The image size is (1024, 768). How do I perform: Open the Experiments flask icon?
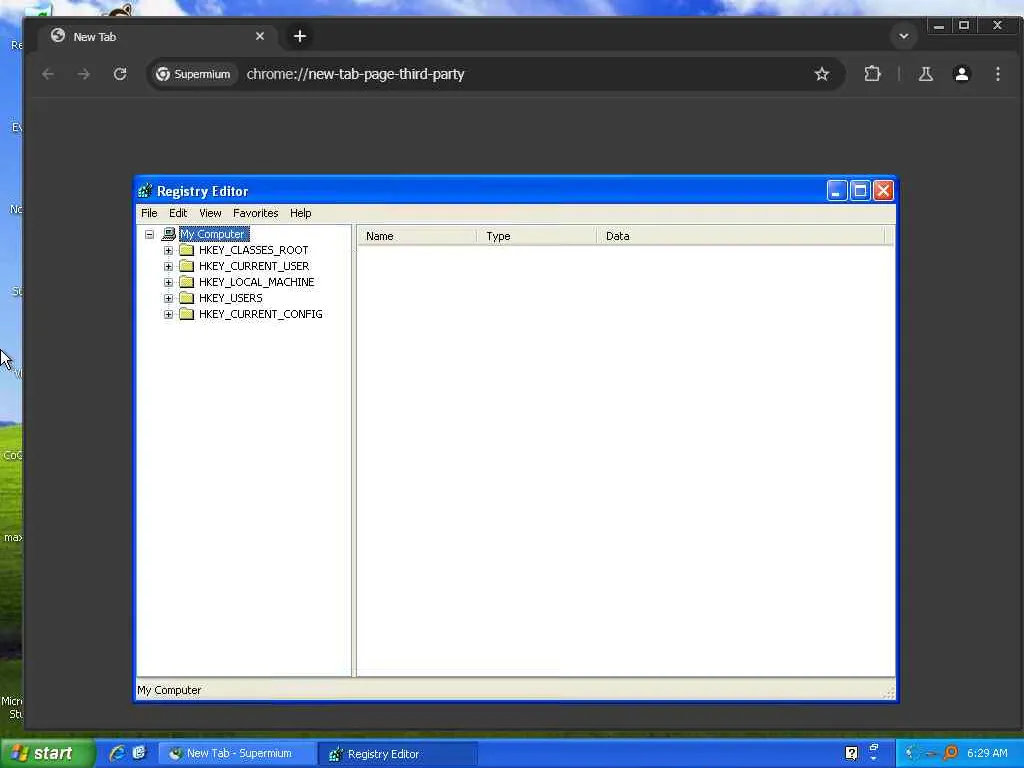click(x=925, y=74)
